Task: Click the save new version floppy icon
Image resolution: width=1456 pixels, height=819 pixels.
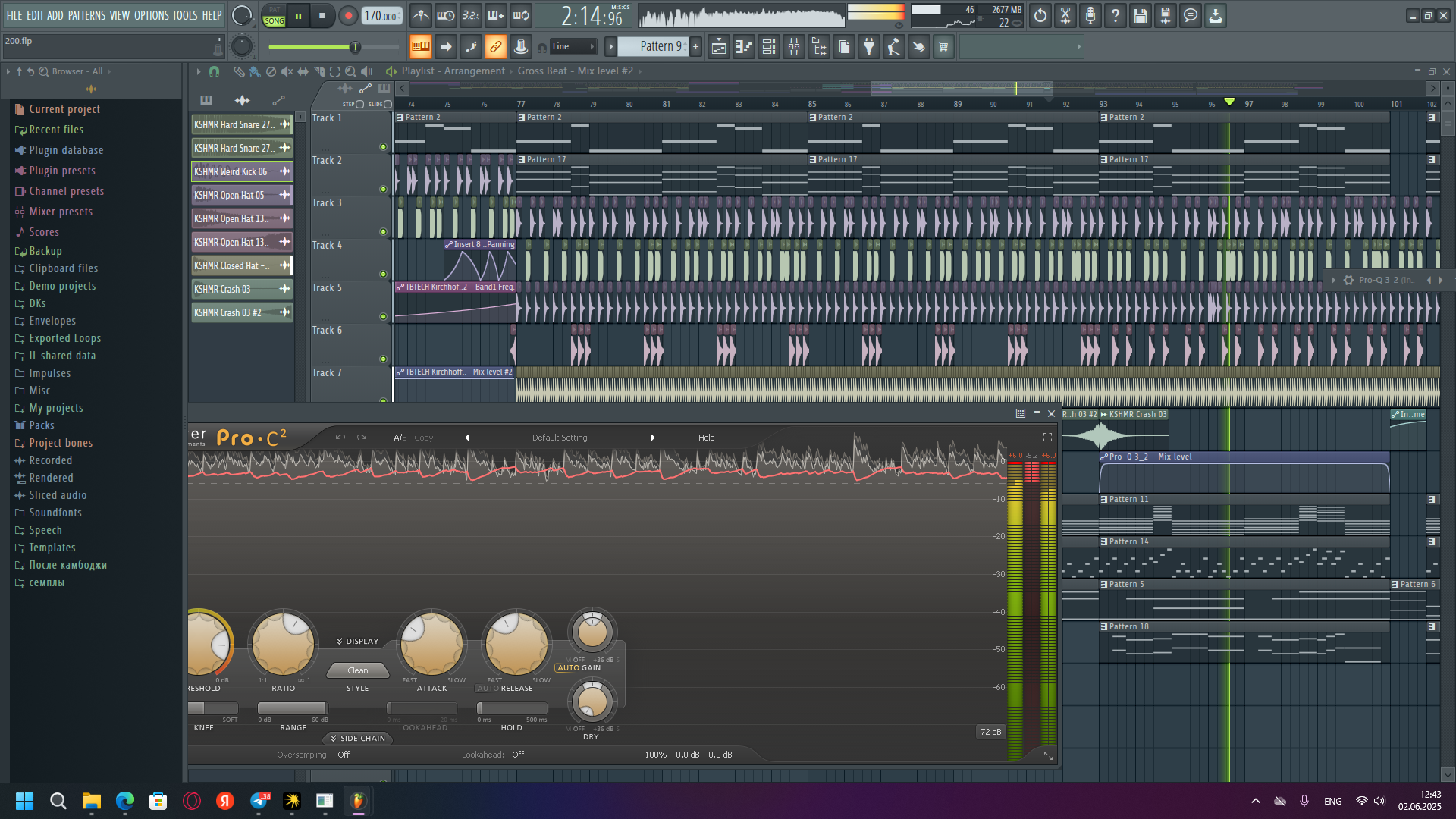Action: click(x=1166, y=16)
